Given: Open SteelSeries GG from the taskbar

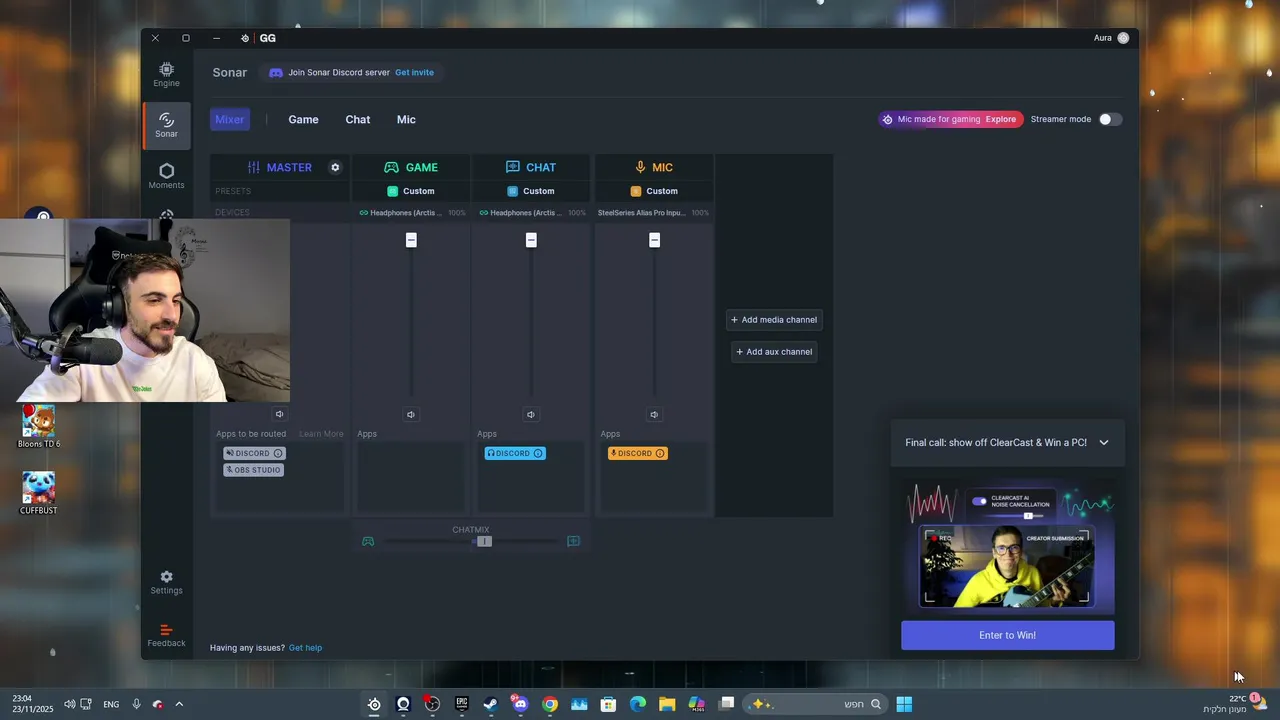Looking at the screenshot, I should coord(374,704).
